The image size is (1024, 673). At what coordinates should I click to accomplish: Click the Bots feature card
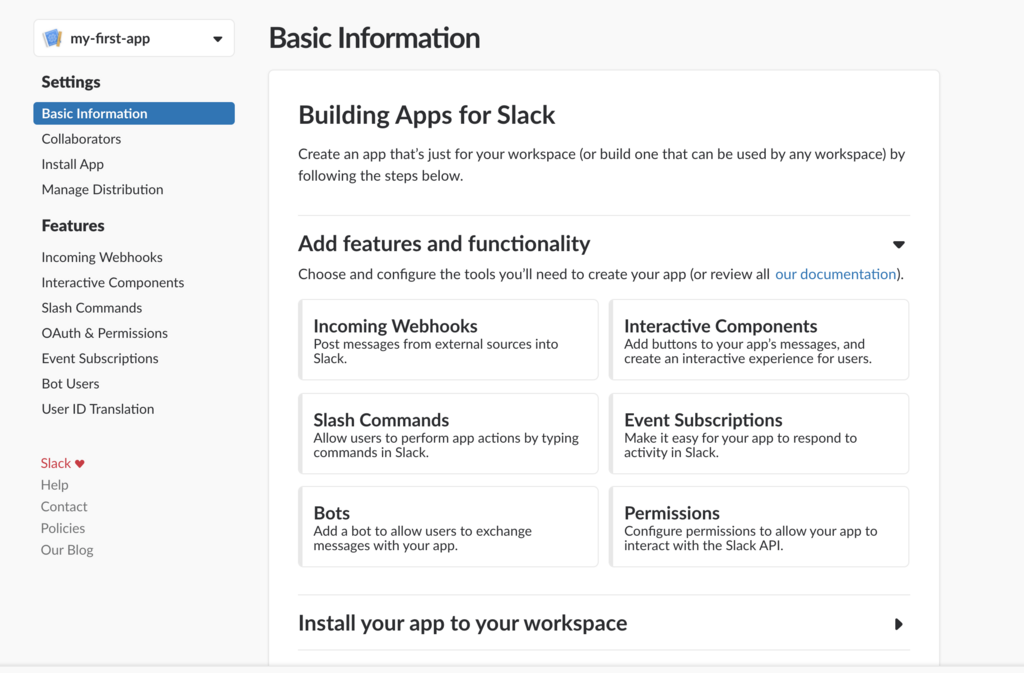pos(448,527)
